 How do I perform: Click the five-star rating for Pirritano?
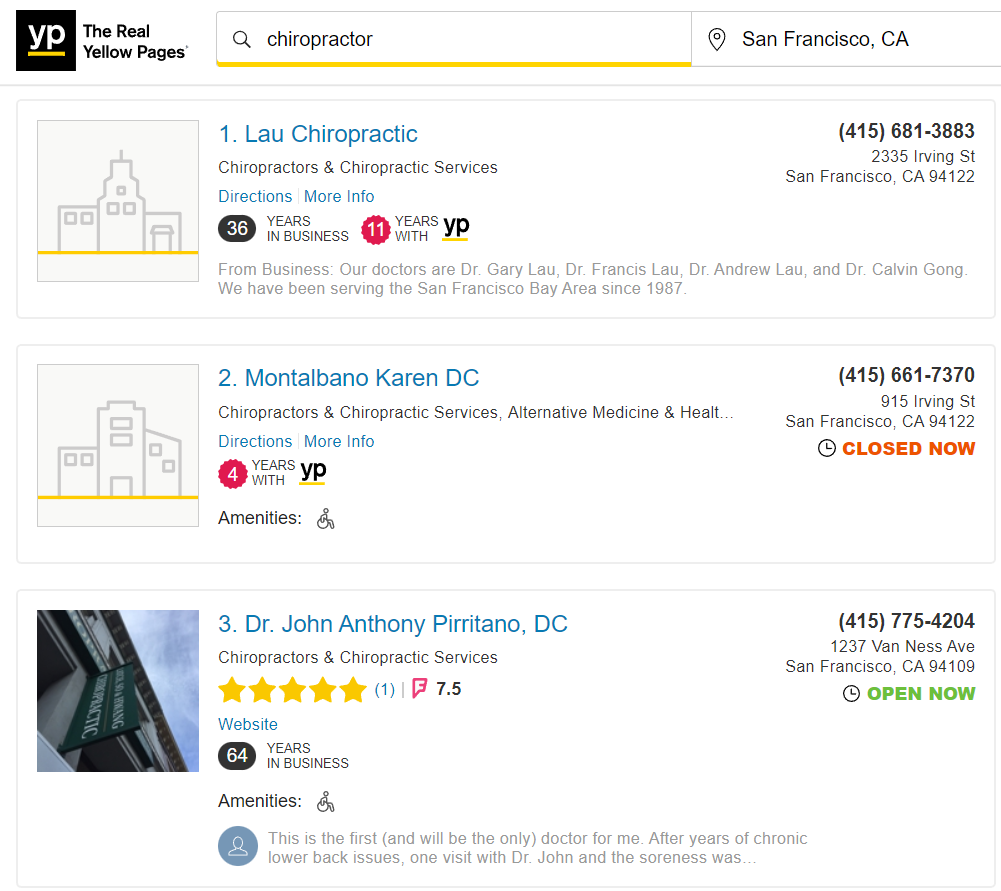pyautogui.click(x=293, y=690)
